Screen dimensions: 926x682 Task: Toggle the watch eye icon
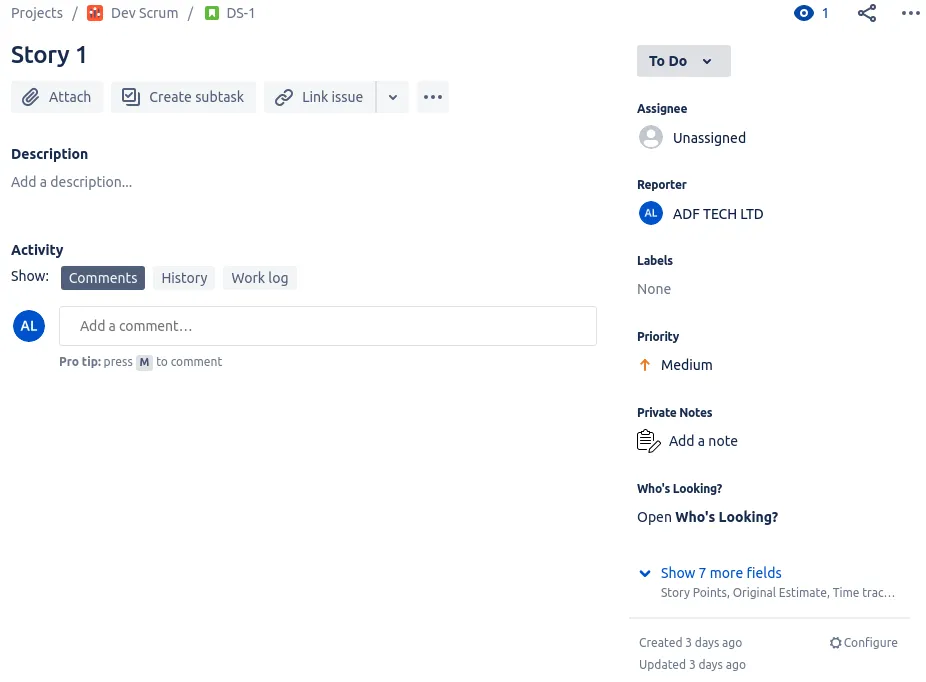pyautogui.click(x=803, y=13)
